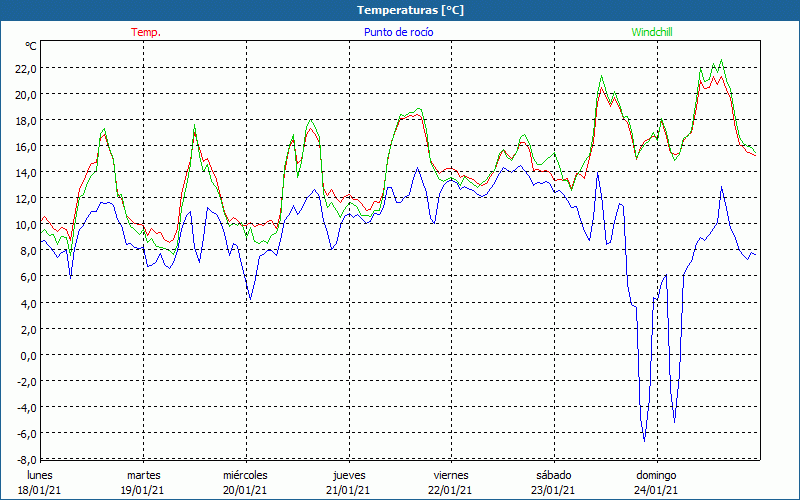Click the '6,0' y-axis value

pyautogui.click(x=29, y=277)
